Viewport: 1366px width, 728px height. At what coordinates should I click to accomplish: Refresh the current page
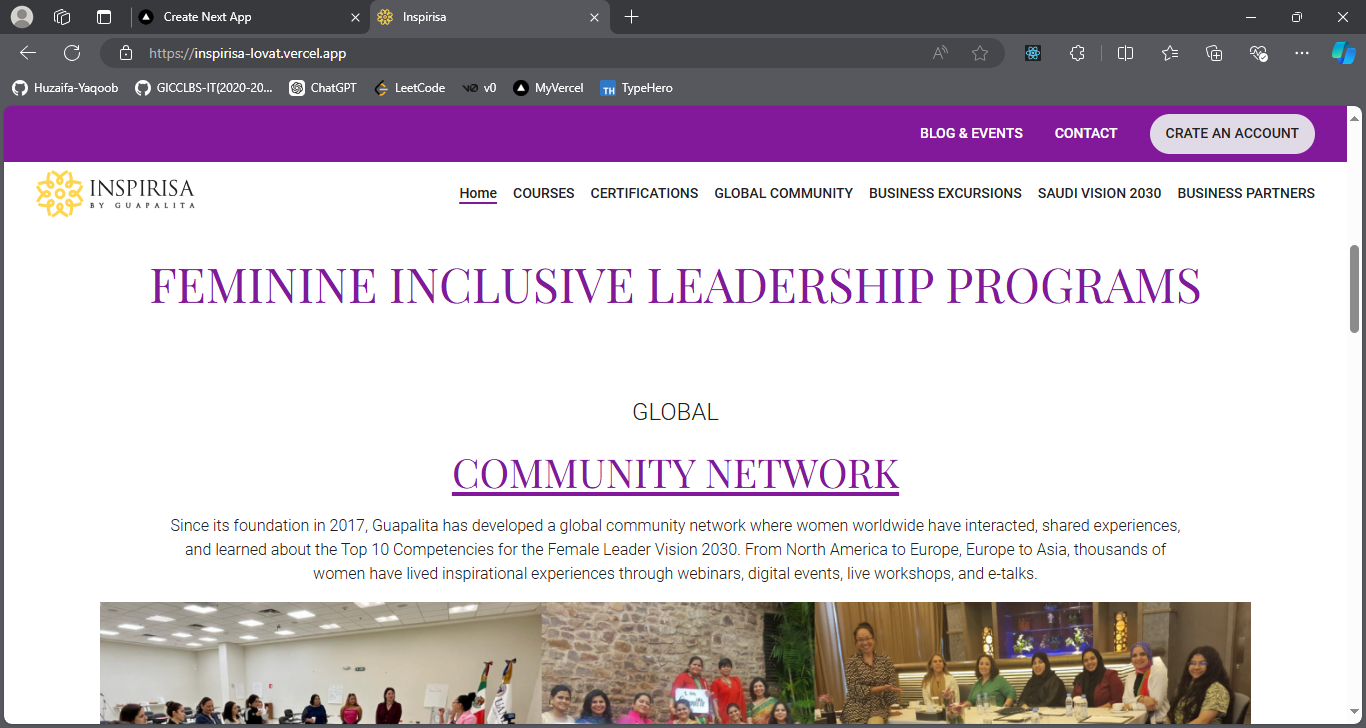[x=72, y=53]
